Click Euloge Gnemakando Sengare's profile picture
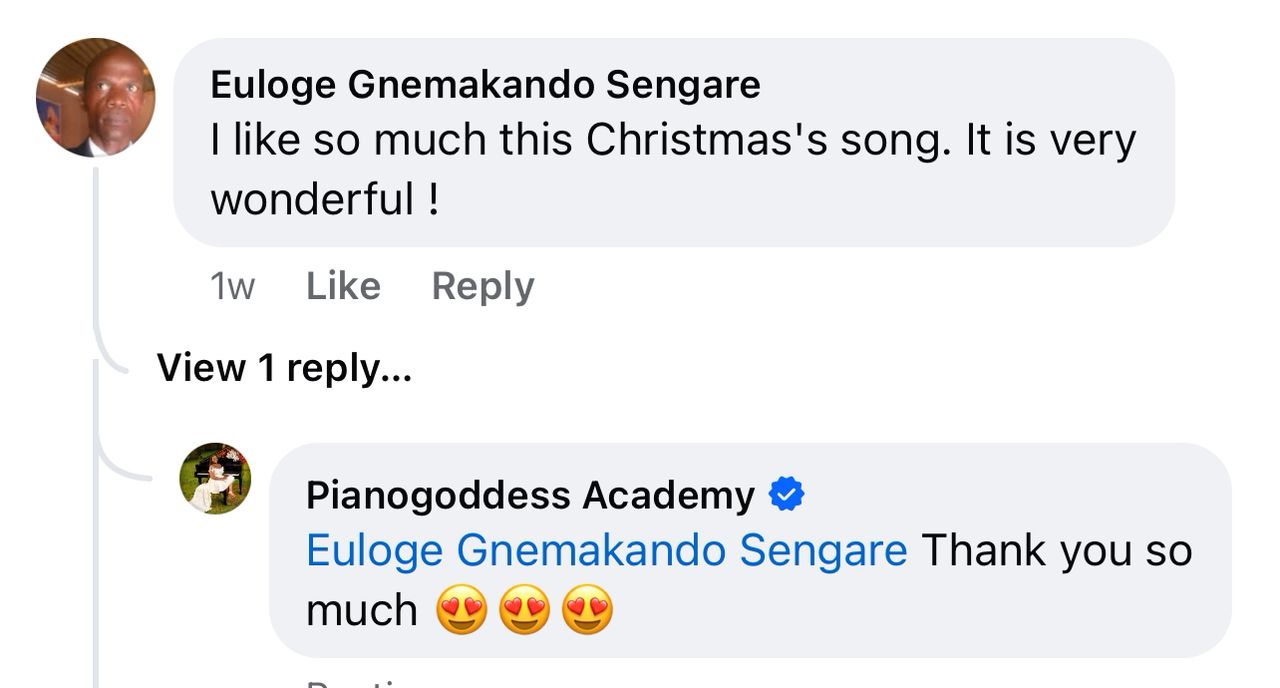This screenshot has height=688, width=1280. point(96,98)
